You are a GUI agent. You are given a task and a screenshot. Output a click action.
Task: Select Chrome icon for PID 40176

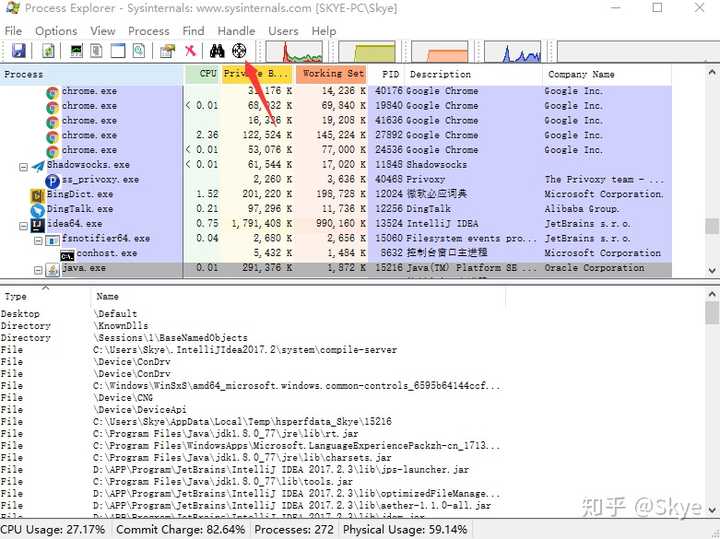[x=53, y=93]
